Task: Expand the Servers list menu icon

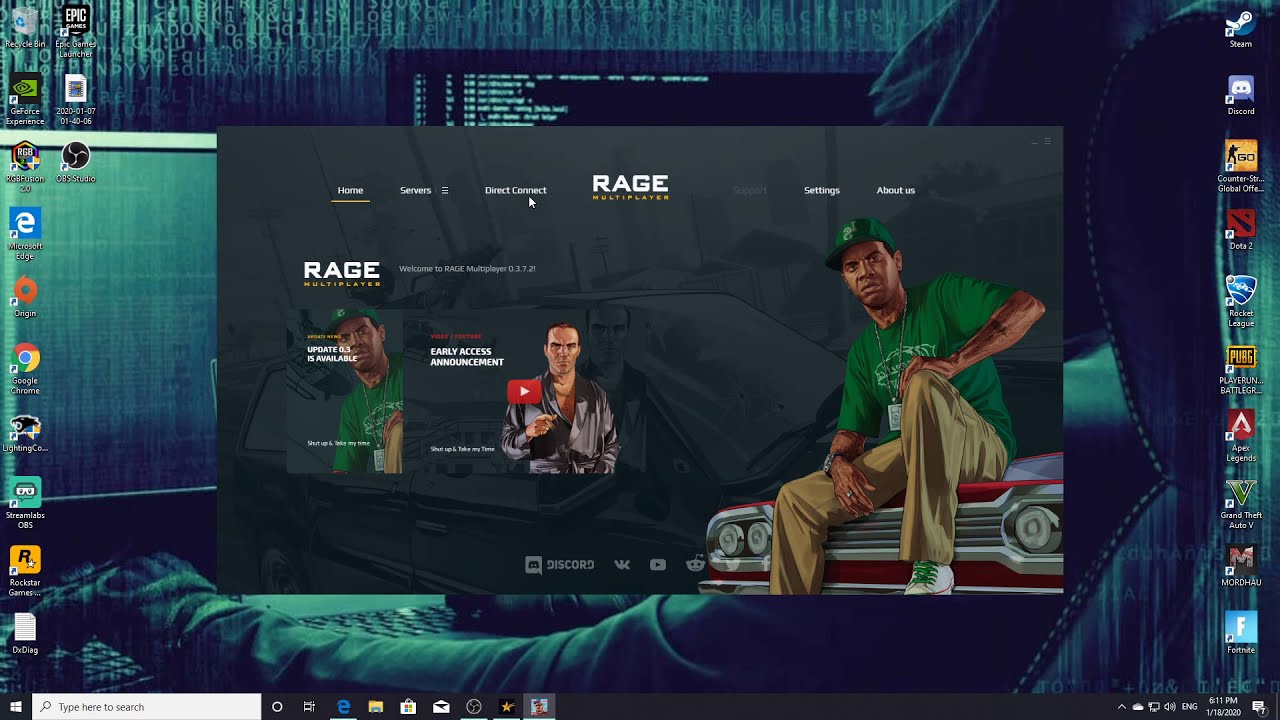Action: click(445, 190)
